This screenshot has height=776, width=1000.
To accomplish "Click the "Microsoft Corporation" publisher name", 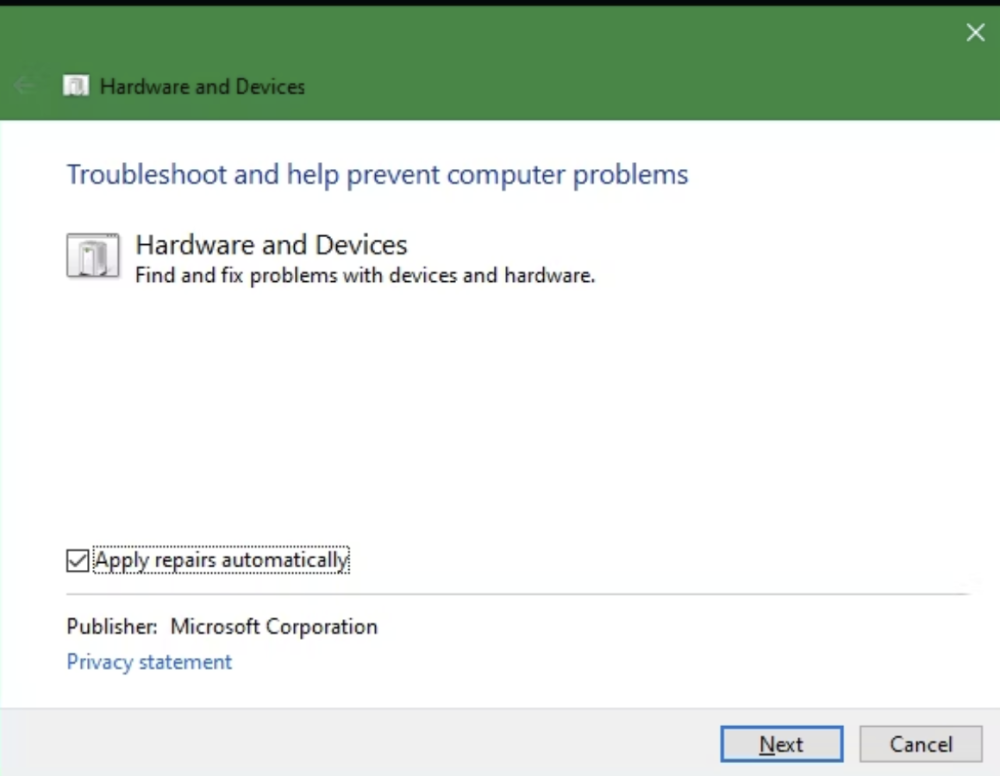I will [x=274, y=627].
